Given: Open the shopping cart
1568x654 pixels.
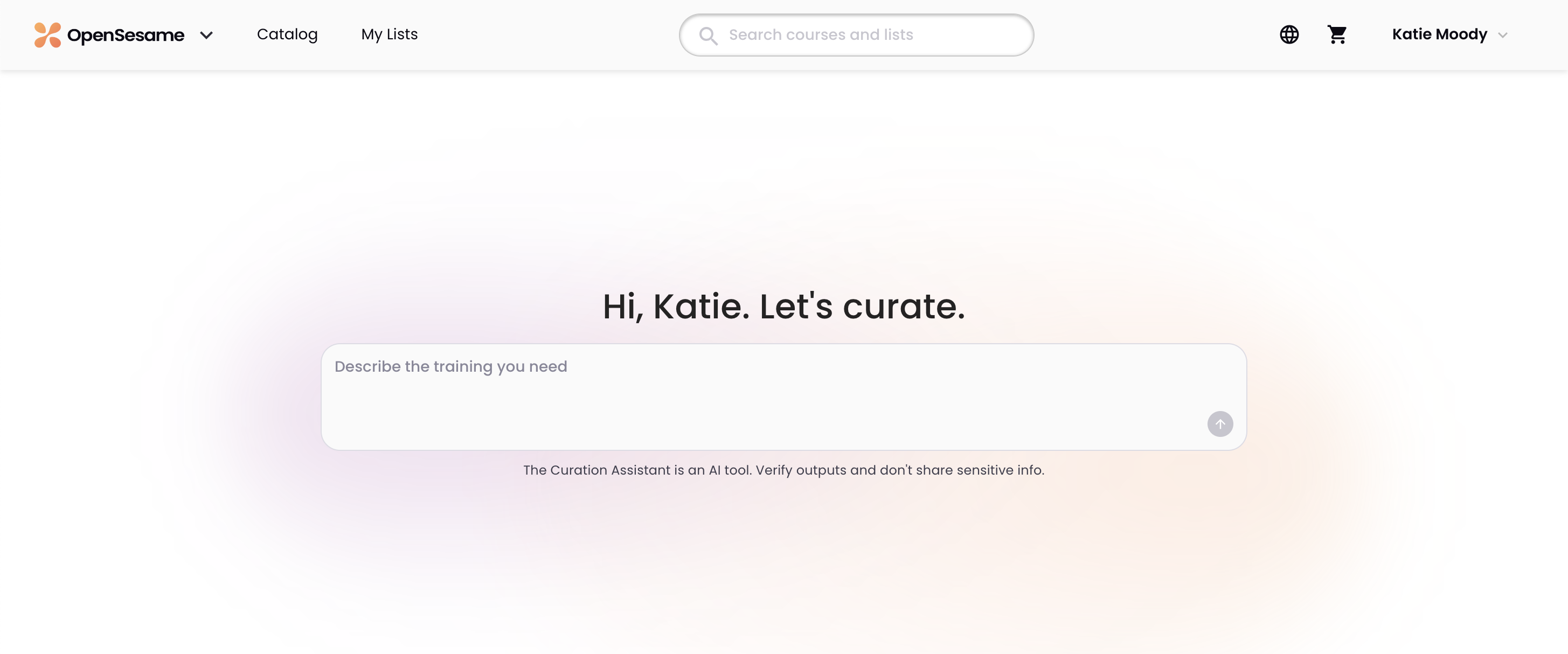Looking at the screenshot, I should 1337,34.
